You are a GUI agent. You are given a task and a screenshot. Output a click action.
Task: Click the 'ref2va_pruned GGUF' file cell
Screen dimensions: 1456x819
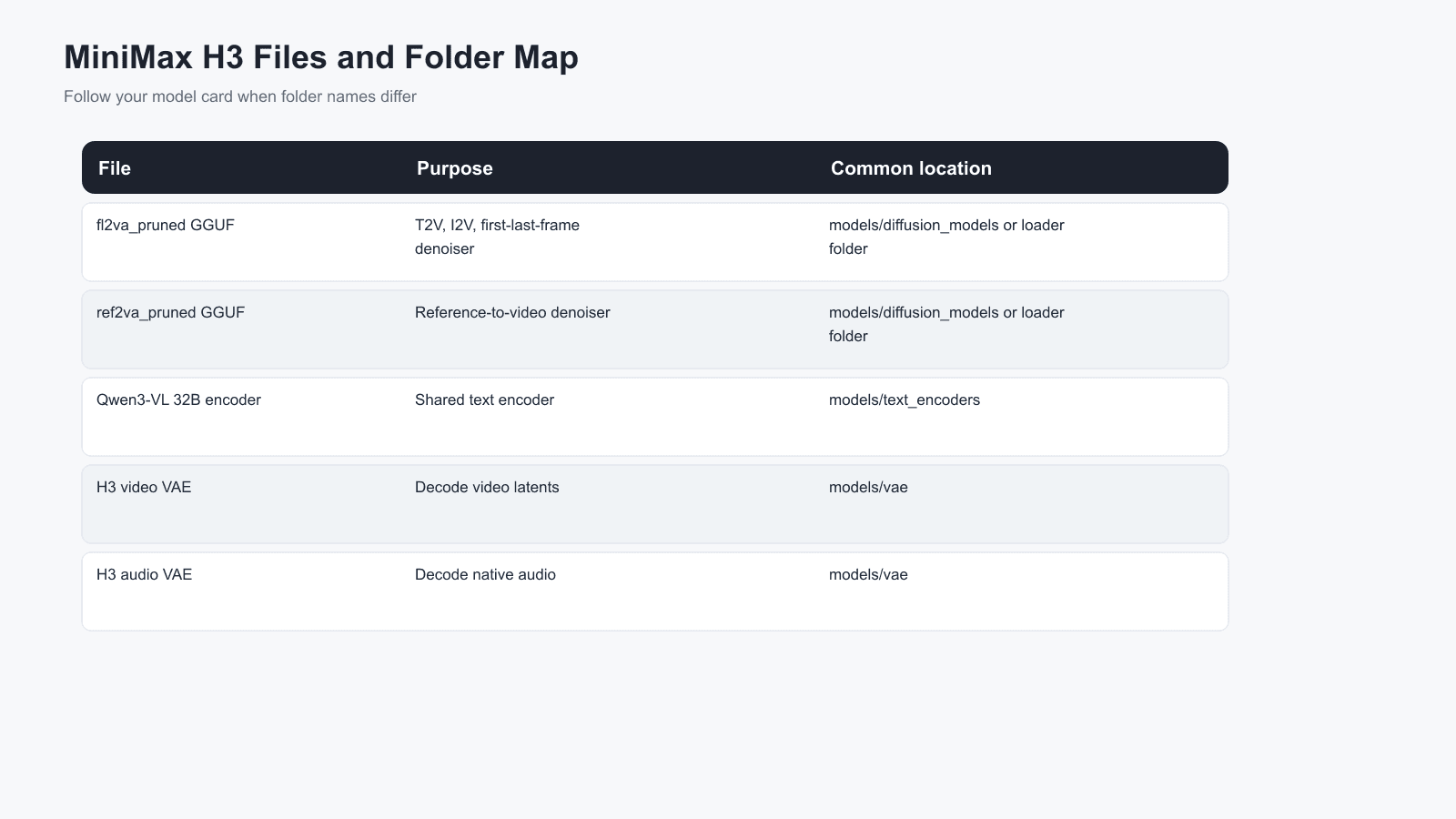170,312
